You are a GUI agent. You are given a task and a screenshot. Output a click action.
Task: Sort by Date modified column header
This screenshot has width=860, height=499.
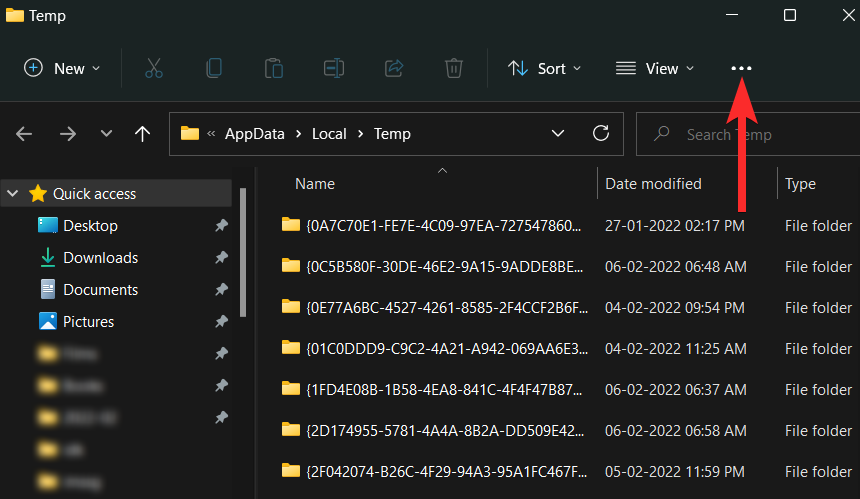click(x=653, y=184)
